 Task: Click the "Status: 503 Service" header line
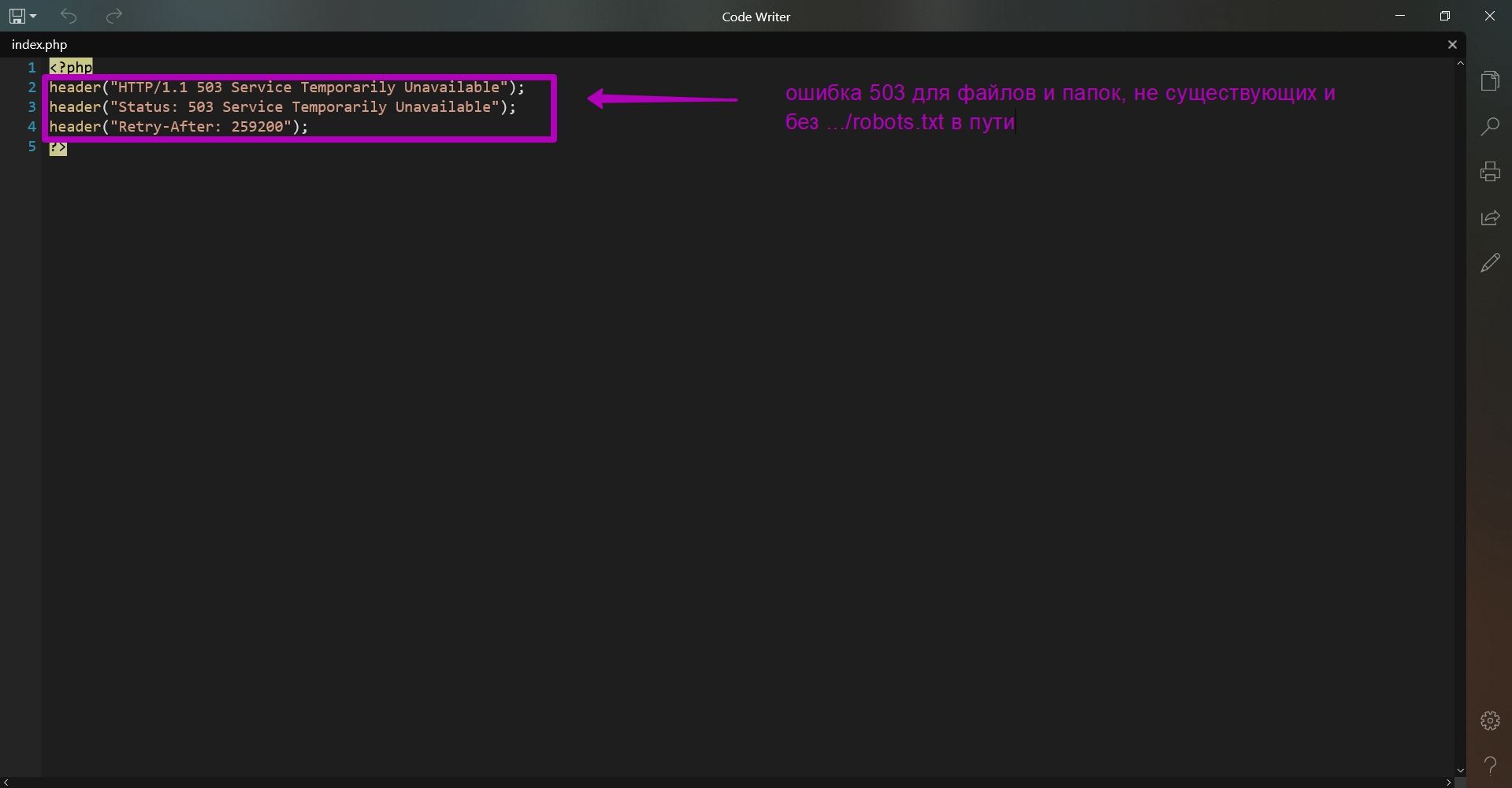coord(283,107)
